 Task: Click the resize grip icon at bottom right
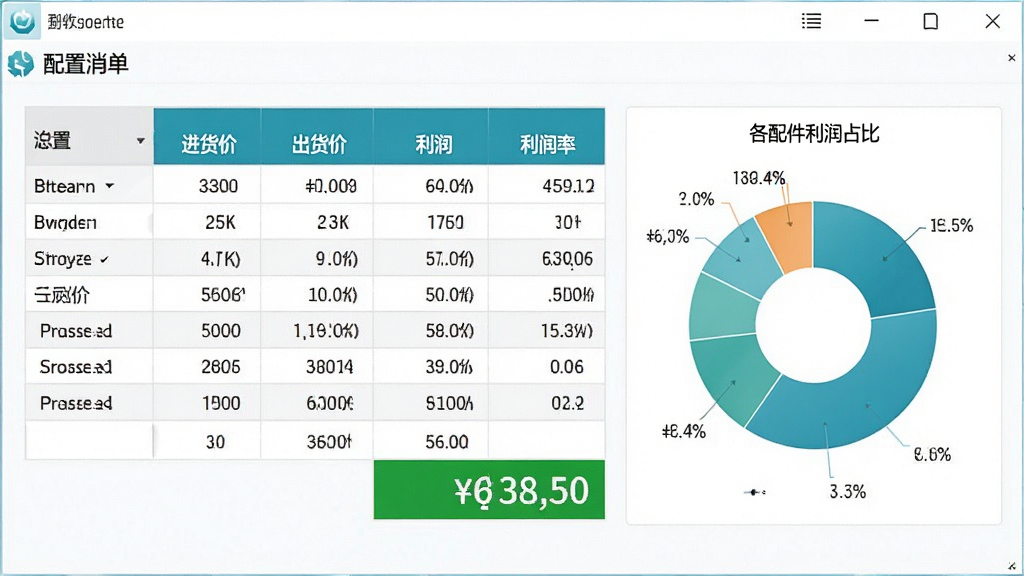1012,566
